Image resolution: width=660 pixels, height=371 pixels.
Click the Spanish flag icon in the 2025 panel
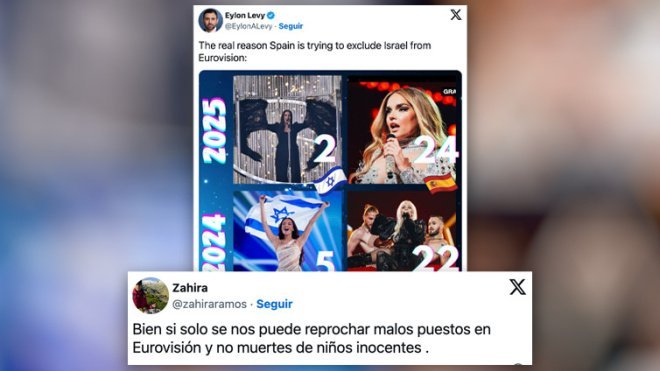(440, 183)
